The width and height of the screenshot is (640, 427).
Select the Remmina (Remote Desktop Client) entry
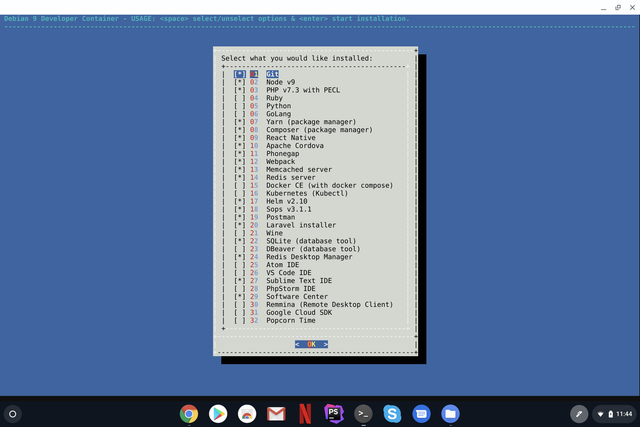point(313,305)
